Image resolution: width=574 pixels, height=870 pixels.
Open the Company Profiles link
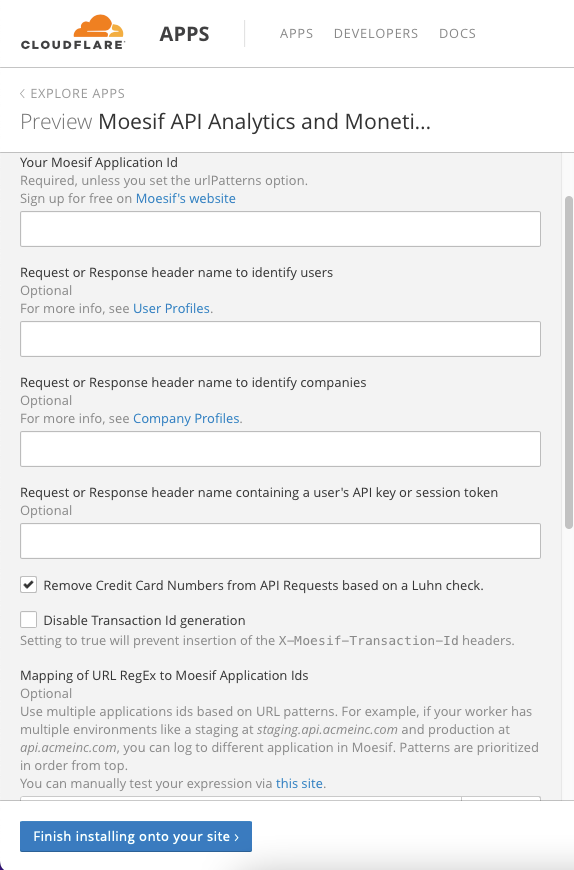point(186,418)
